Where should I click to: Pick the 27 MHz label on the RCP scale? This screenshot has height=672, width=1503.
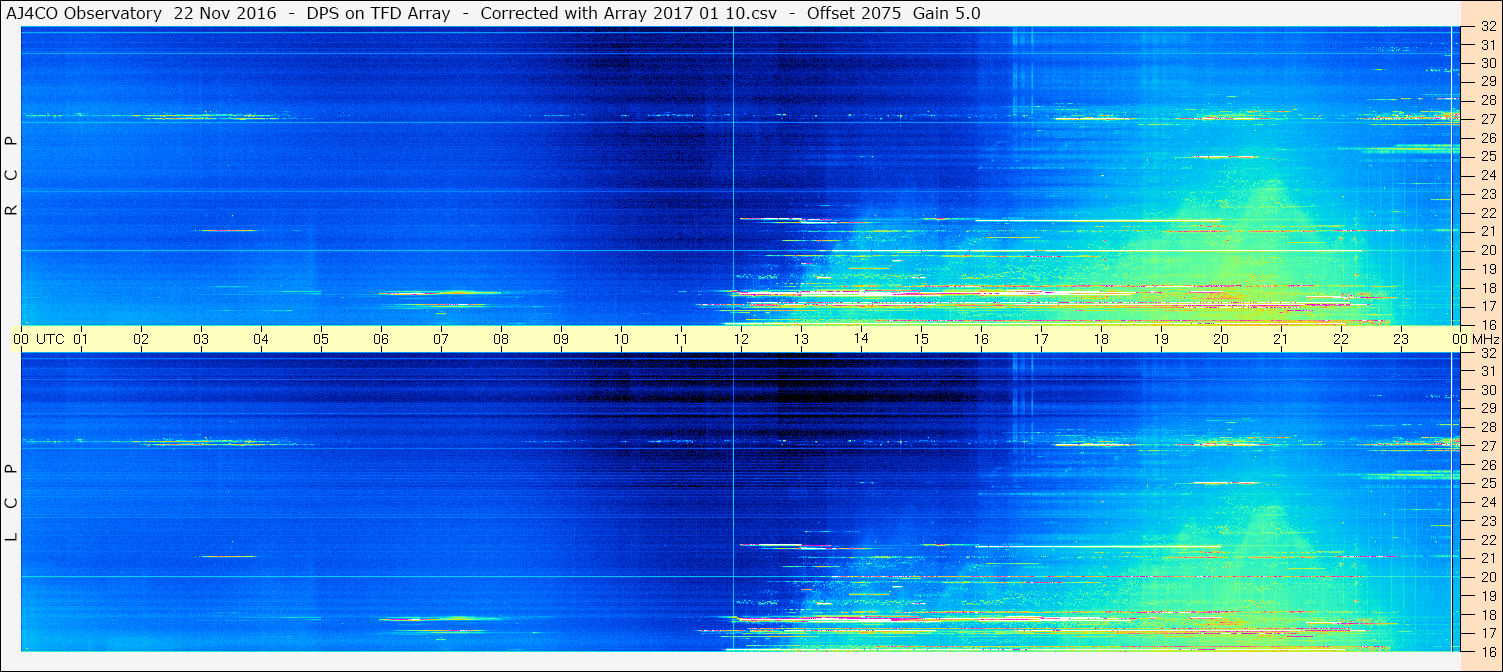(x=1488, y=119)
